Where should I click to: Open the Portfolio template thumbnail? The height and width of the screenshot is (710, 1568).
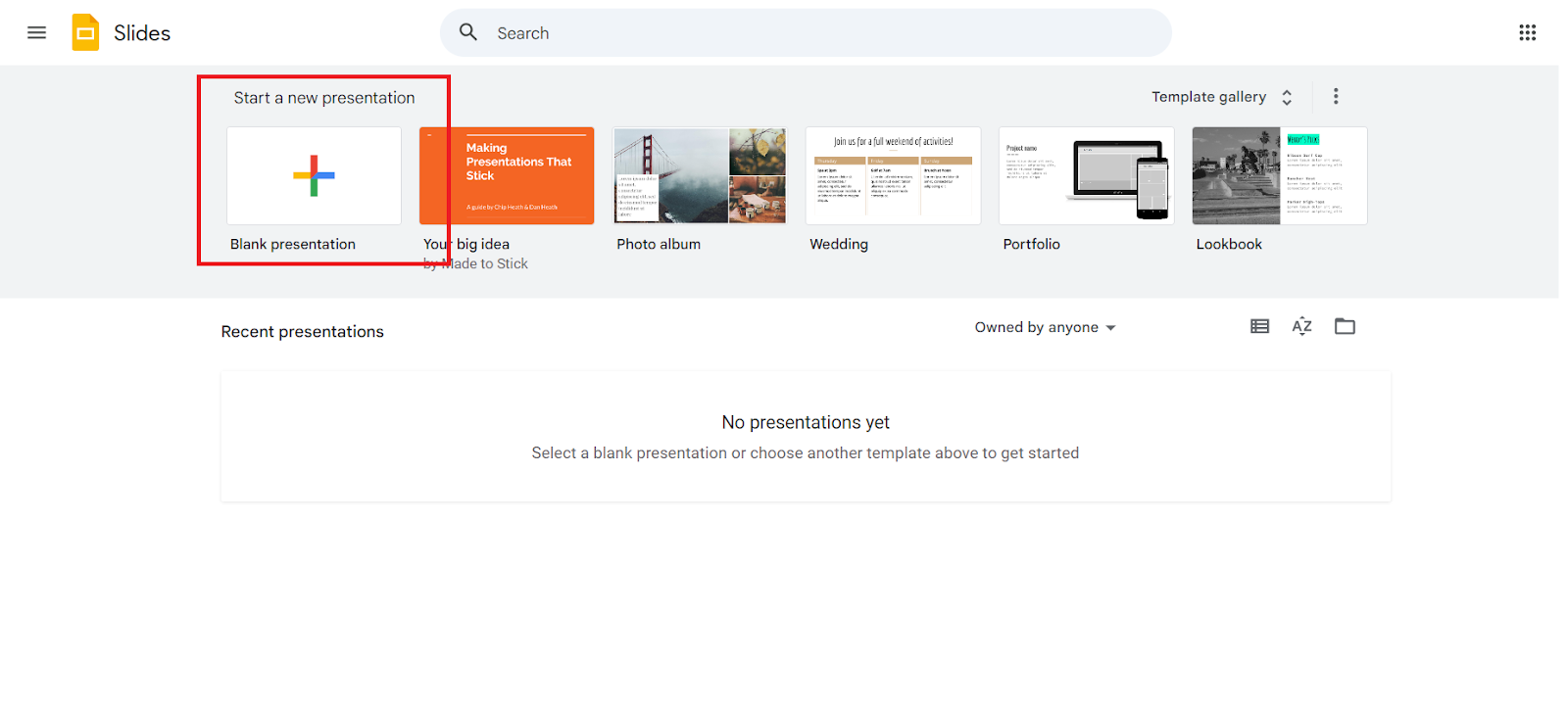1086,175
